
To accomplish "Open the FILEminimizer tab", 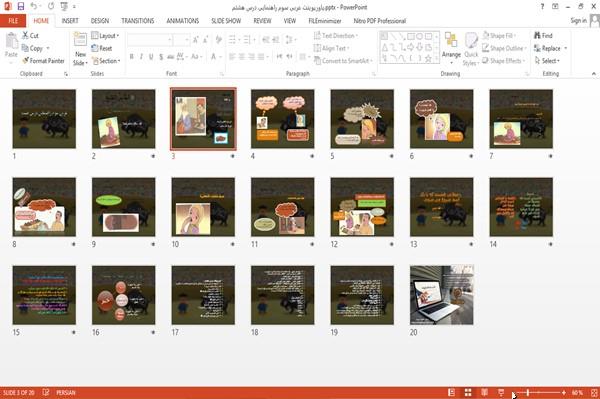I will 325,21.
